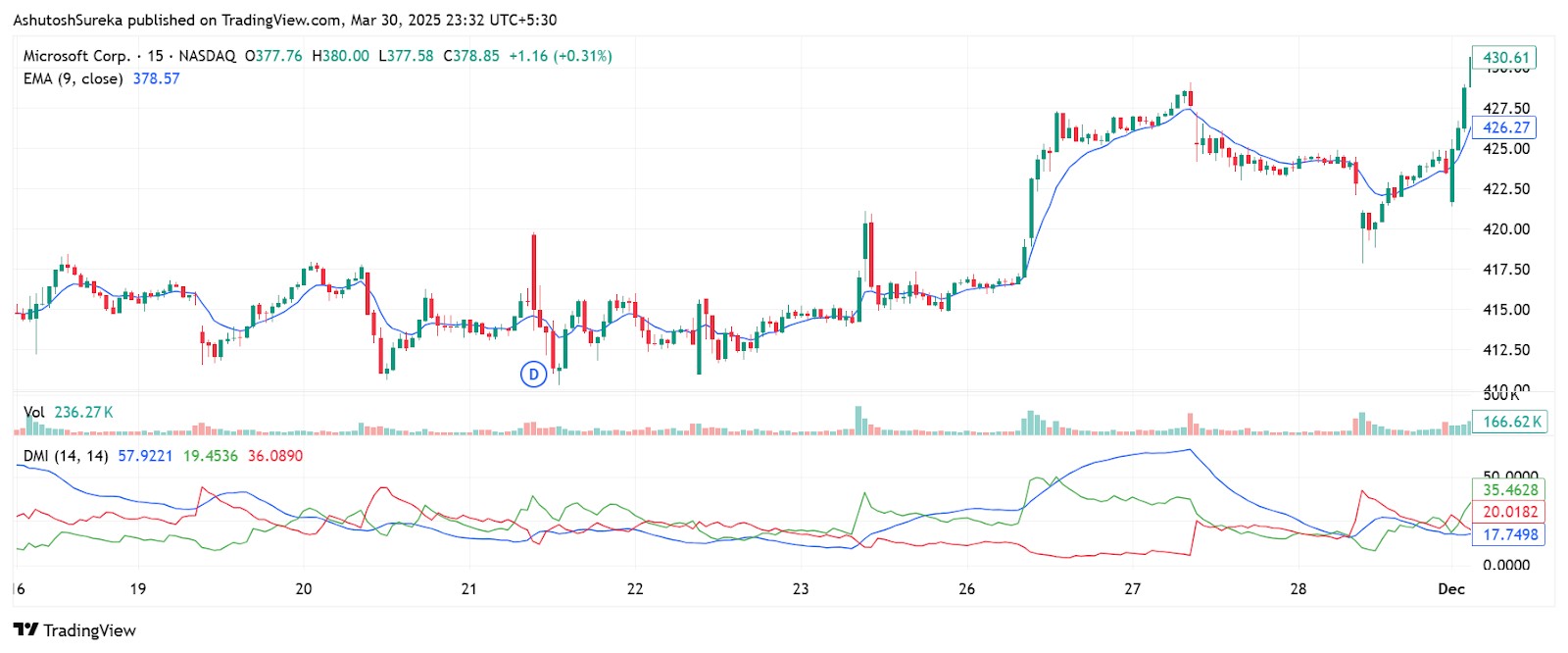The width and height of the screenshot is (1568, 653).
Task: Click the 422.50 price scale label
Action: point(1506,188)
